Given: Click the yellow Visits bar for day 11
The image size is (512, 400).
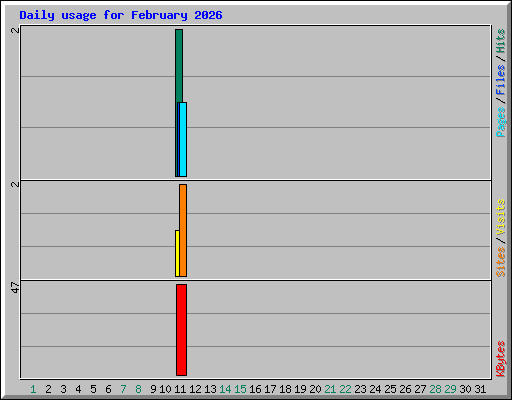Looking at the screenshot, I should click(177, 253).
